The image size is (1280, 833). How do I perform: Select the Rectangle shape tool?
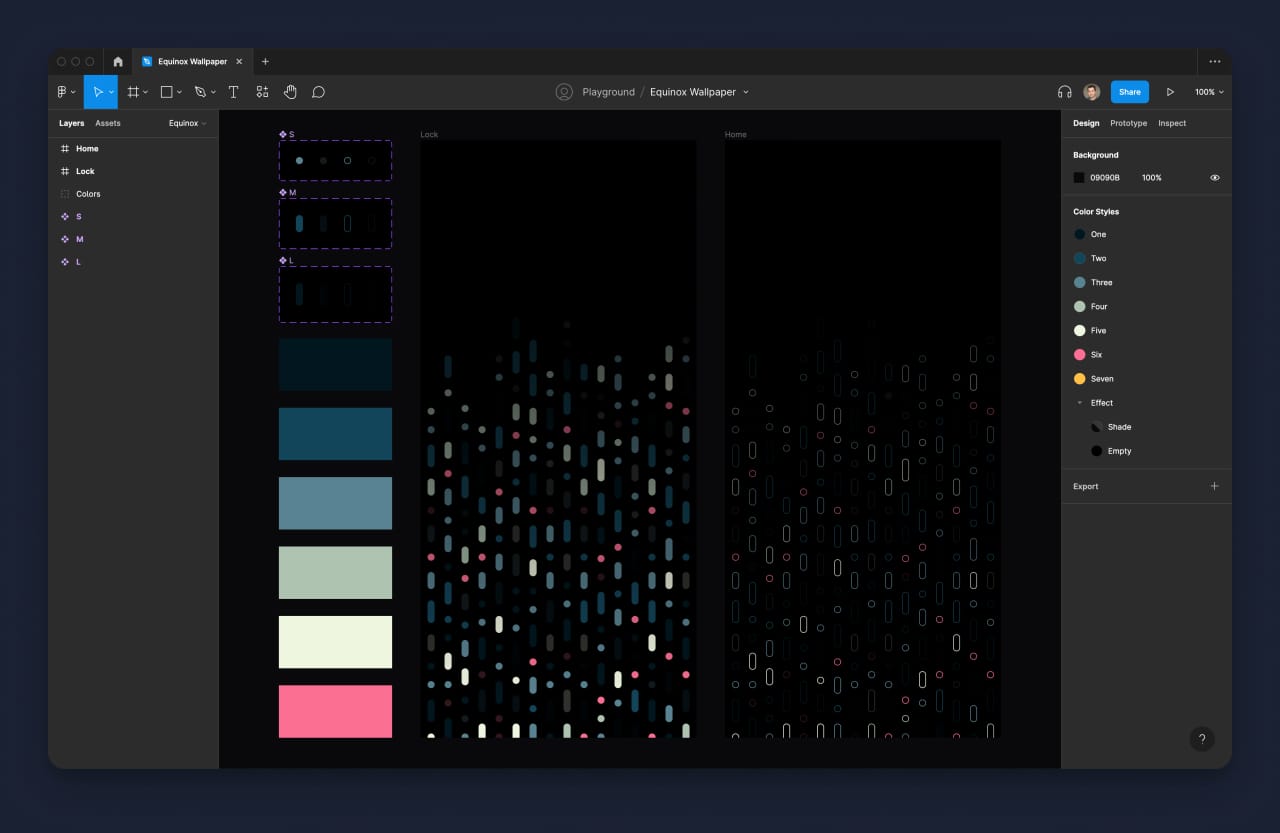(x=165, y=91)
